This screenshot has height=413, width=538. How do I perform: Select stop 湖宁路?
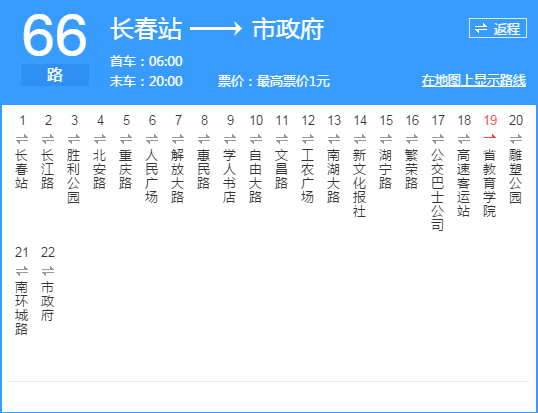click(x=386, y=169)
